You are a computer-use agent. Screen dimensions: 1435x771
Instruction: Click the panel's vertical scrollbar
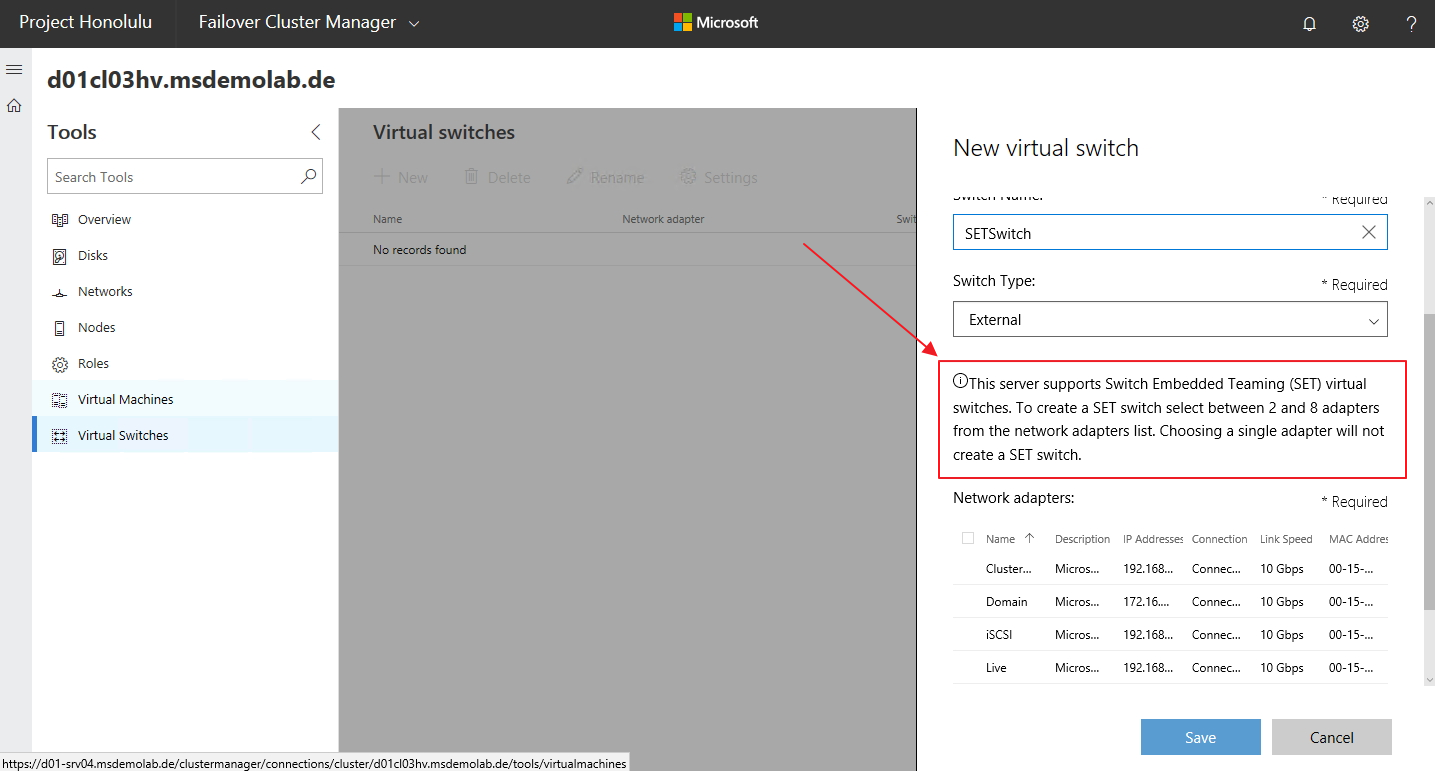(x=1428, y=460)
